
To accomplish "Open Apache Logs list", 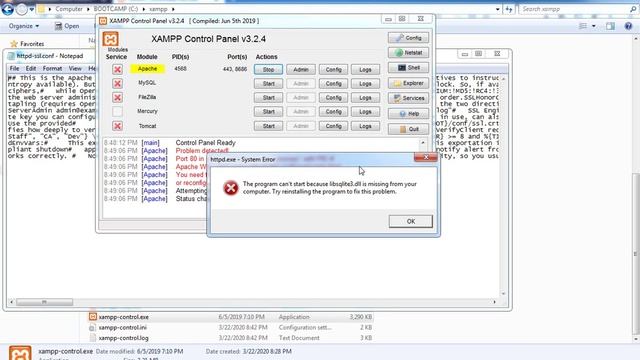I will 365,69.
